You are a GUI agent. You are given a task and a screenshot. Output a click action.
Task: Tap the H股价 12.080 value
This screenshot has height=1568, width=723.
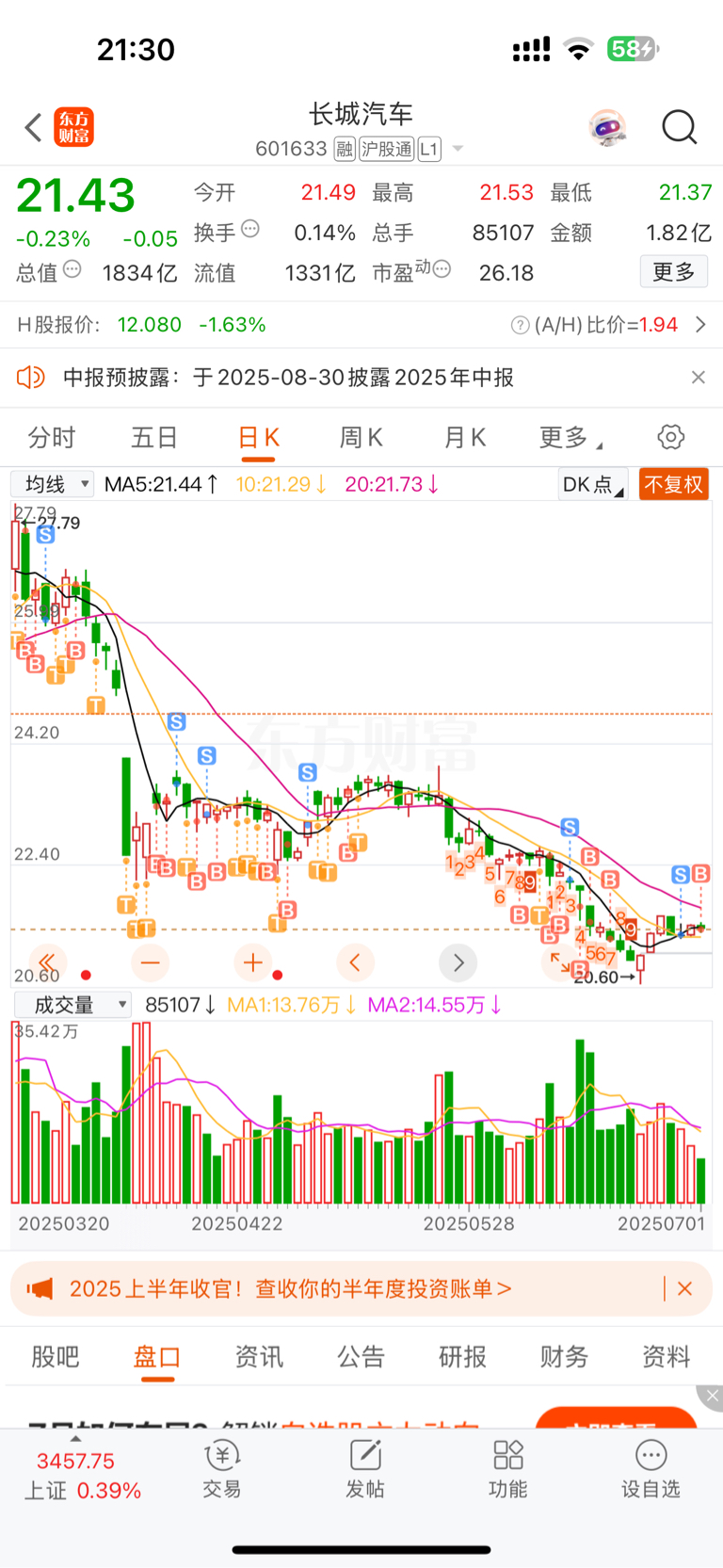coord(150,325)
